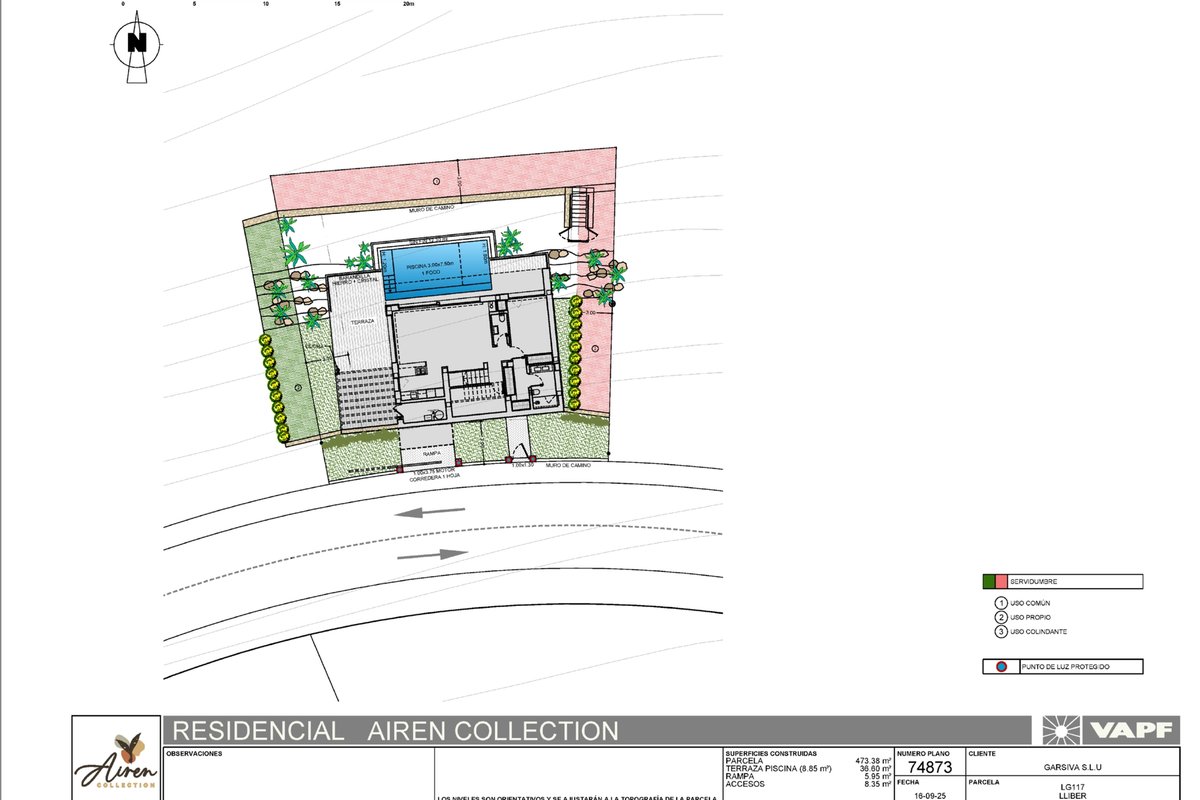The height and width of the screenshot is (800, 1200).
Task: Click the plan number 74873
Action: (x=929, y=767)
